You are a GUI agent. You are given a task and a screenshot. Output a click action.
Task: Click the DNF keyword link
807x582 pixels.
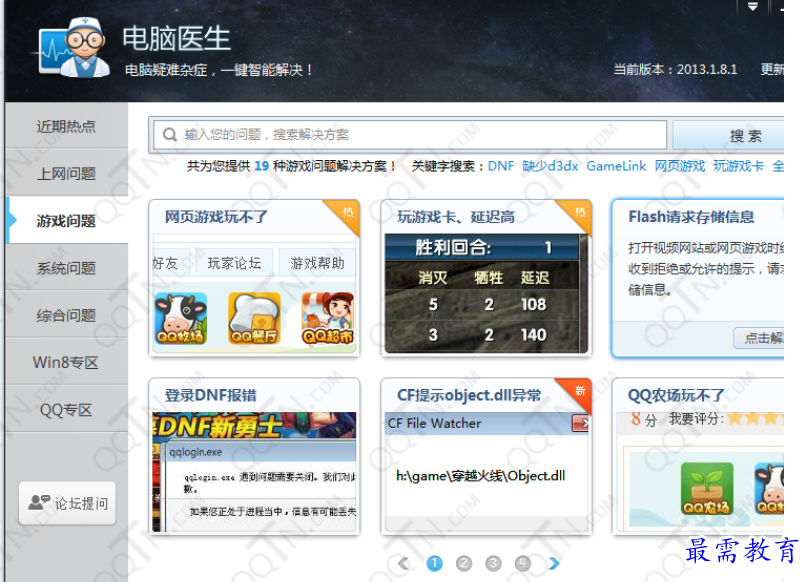click(500, 166)
